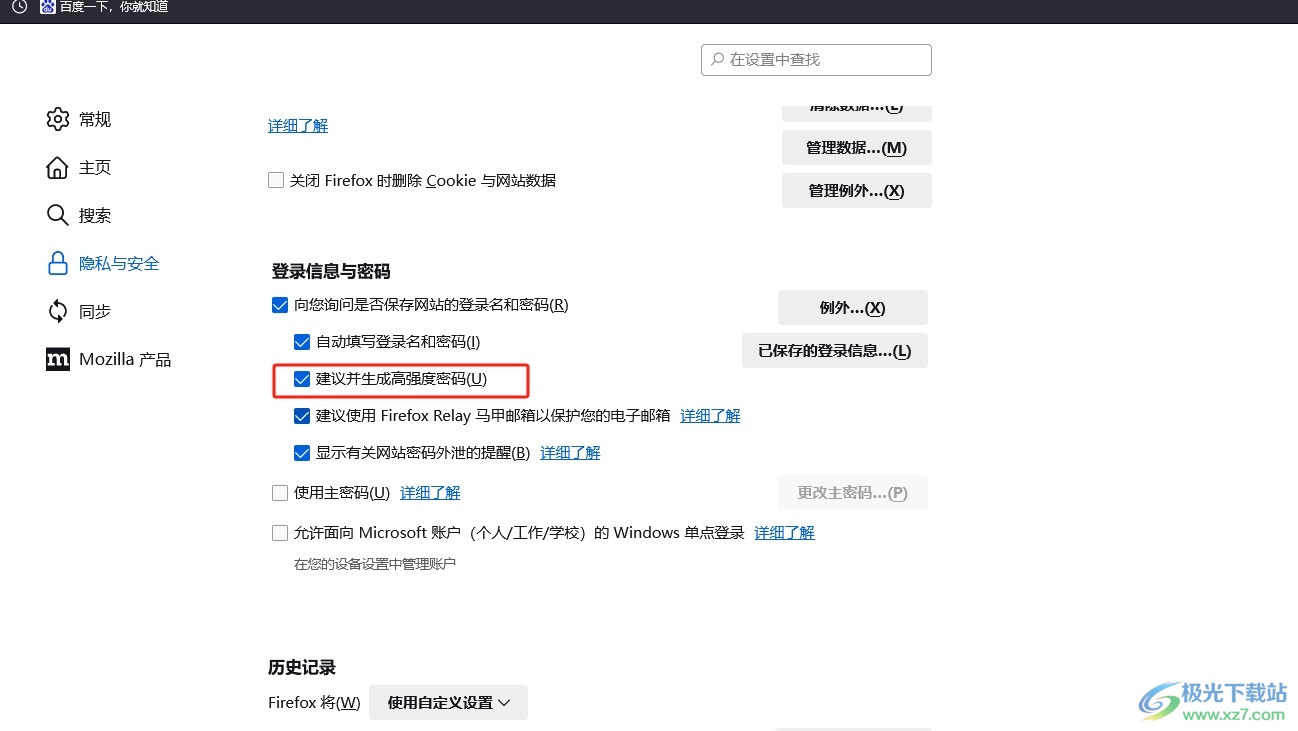Open the Search magnifier icon in the sidebar
The width and height of the screenshot is (1298, 731).
(58, 215)
